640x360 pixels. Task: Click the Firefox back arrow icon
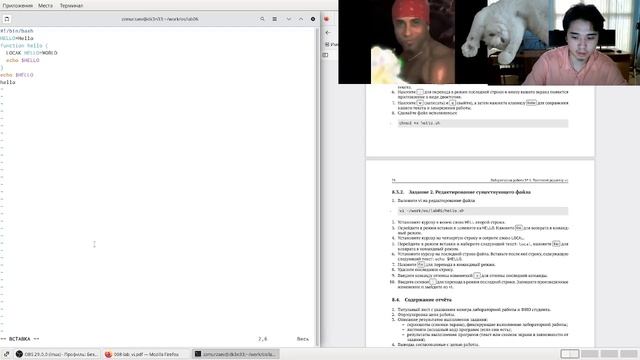click(x=328, y=33)
